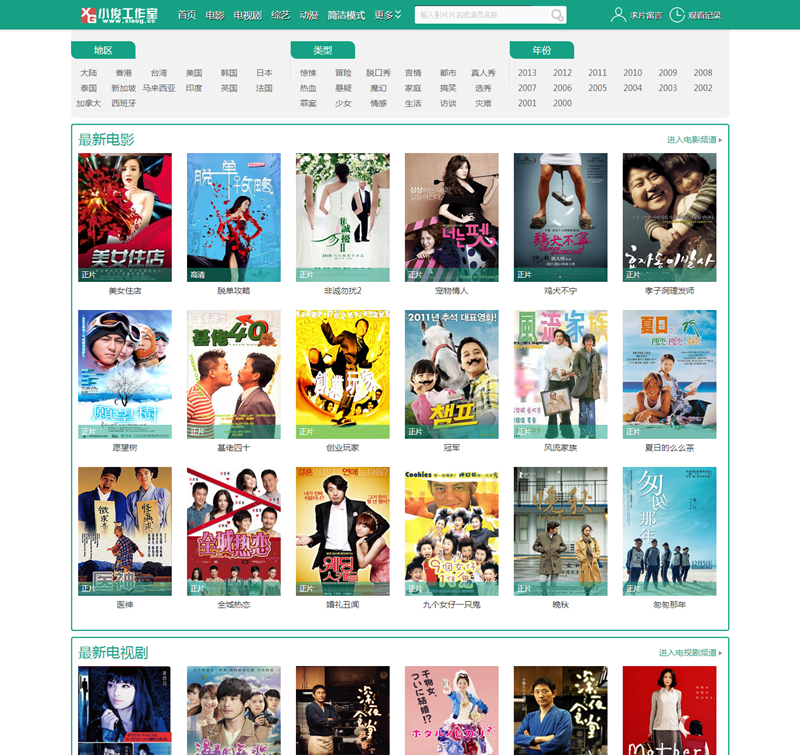Viewport: 800px width, 755px height.
Task: Filter by region 韩国
Action: coord(229,73)
